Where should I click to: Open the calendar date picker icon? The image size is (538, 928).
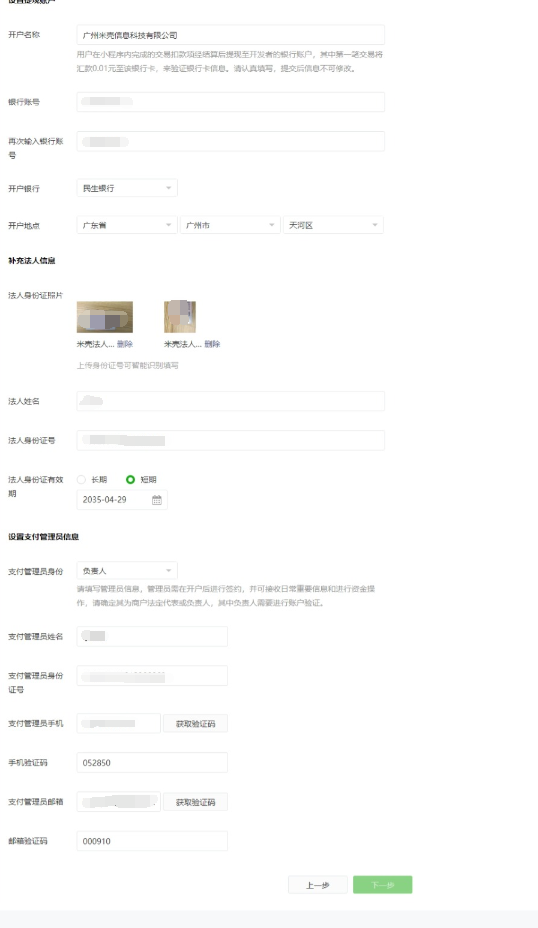pos(157,500)
